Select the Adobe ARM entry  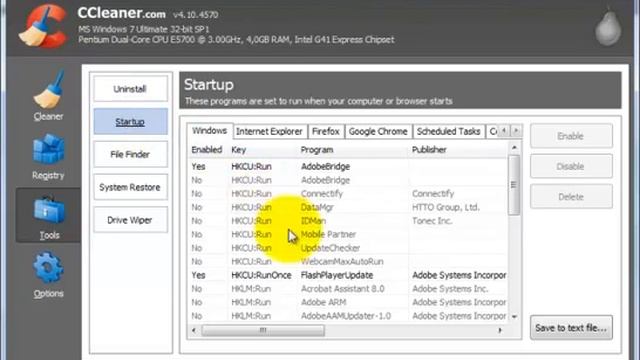348,302
